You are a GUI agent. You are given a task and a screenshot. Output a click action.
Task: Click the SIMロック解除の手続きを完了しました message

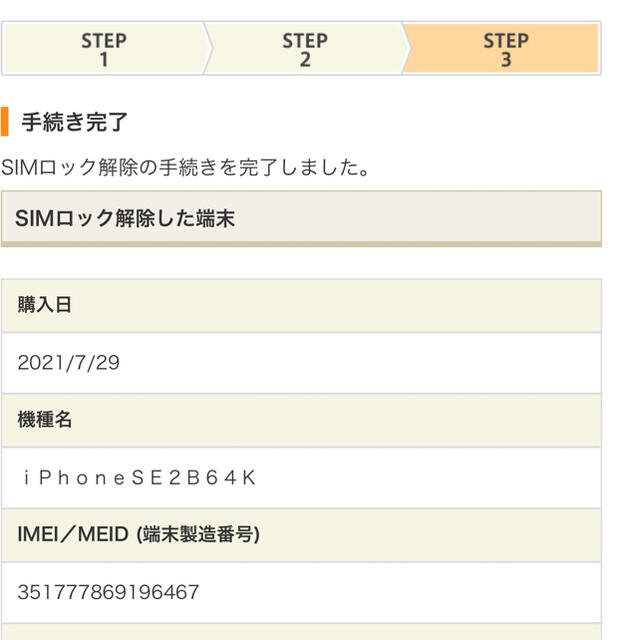(185, 167)
